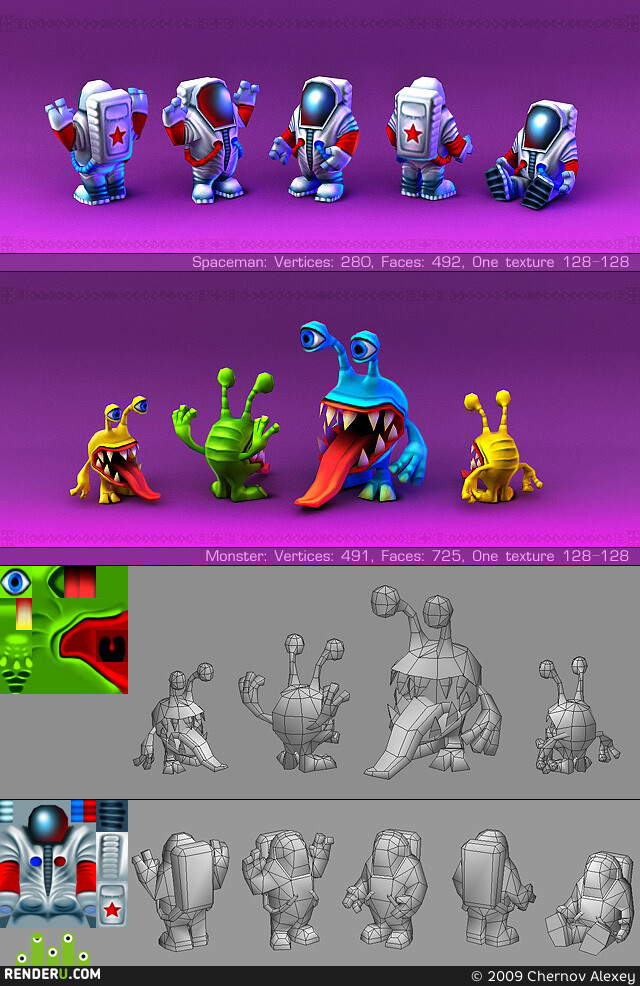Click the red star in spaceman texture
Image resolution: width=640 pixels, height=986 pixels.
[112, 909]
